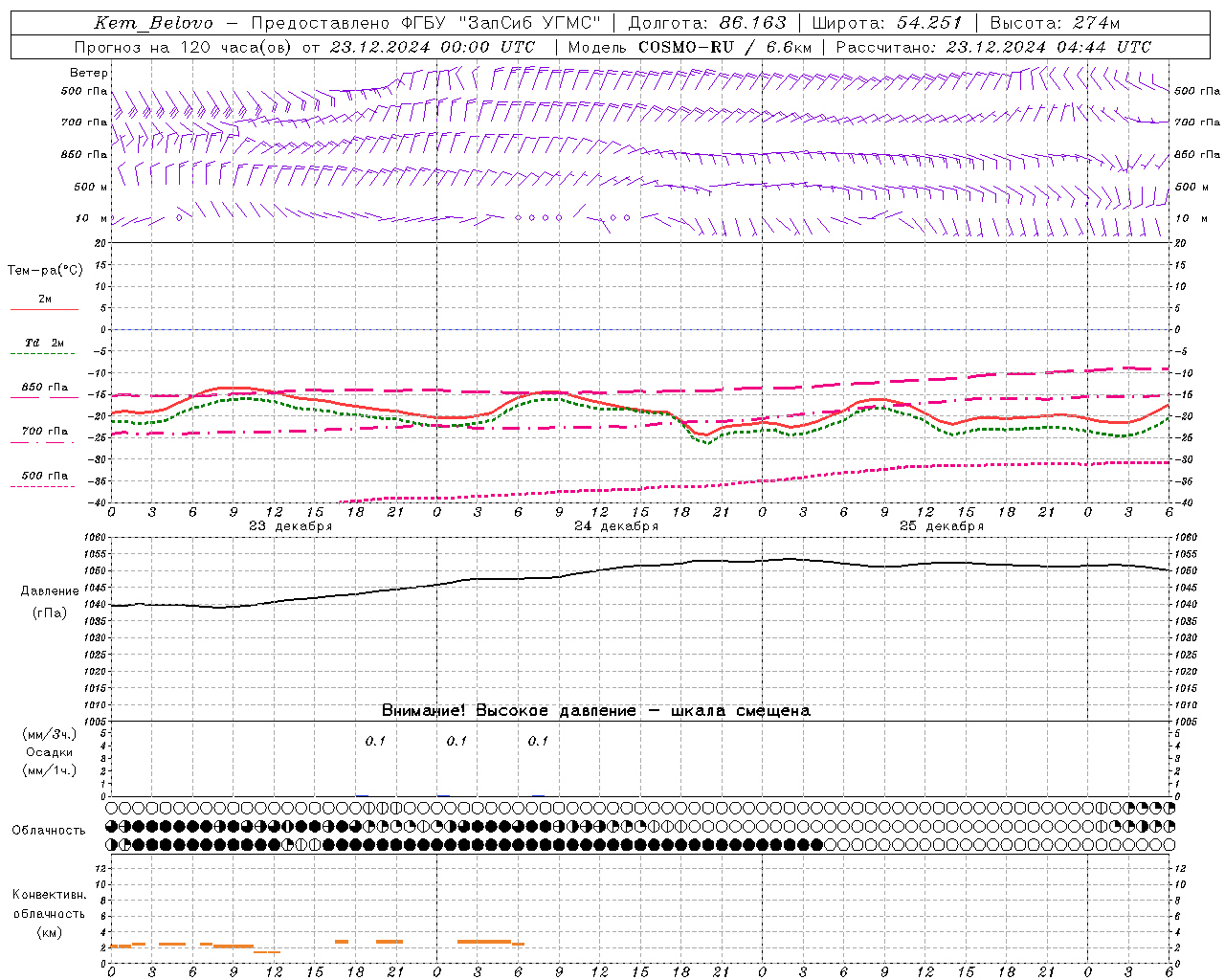
Task: Click the 'Td 2м' dew point legend entry
Action: click(45, 343)
